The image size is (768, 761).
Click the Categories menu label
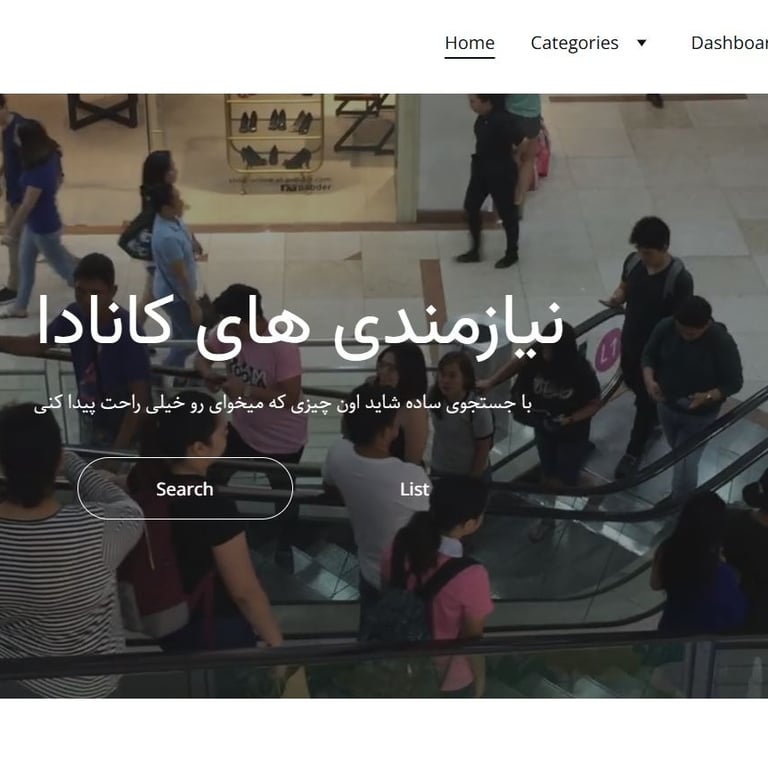pyautogui.click(x=574, y=43)
